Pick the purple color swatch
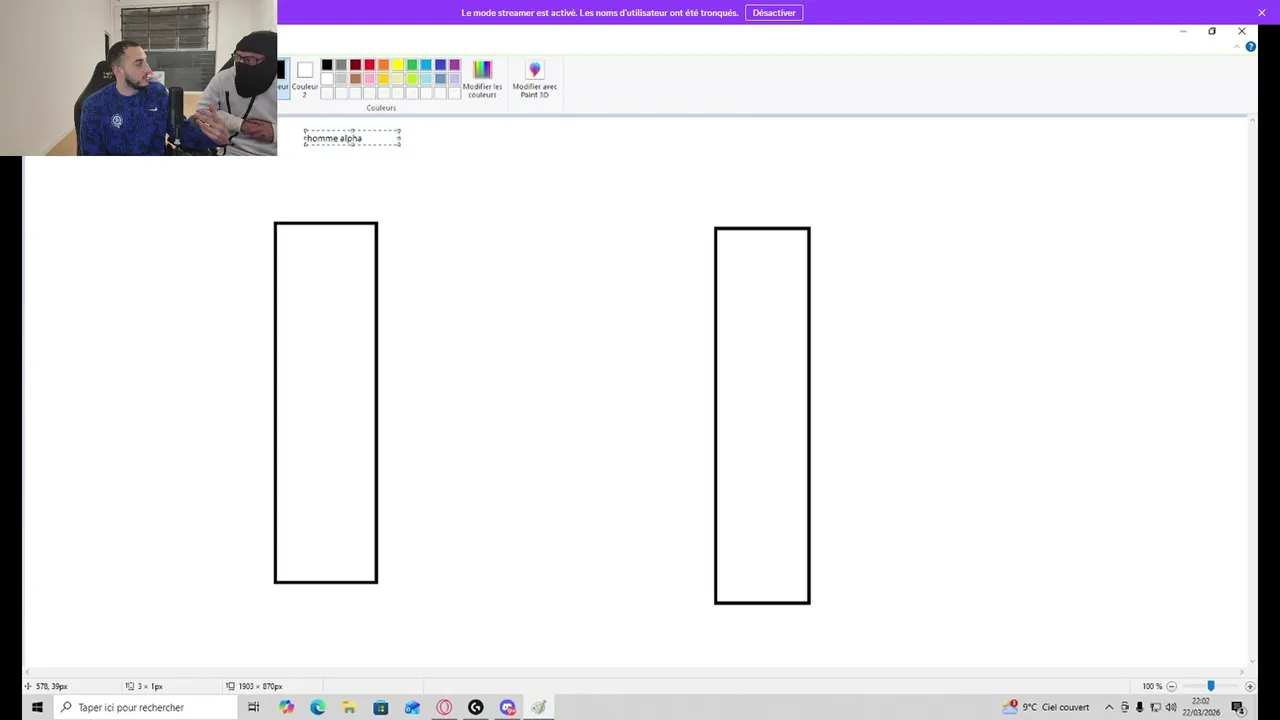1280x720 pixels. click(454, 65)
